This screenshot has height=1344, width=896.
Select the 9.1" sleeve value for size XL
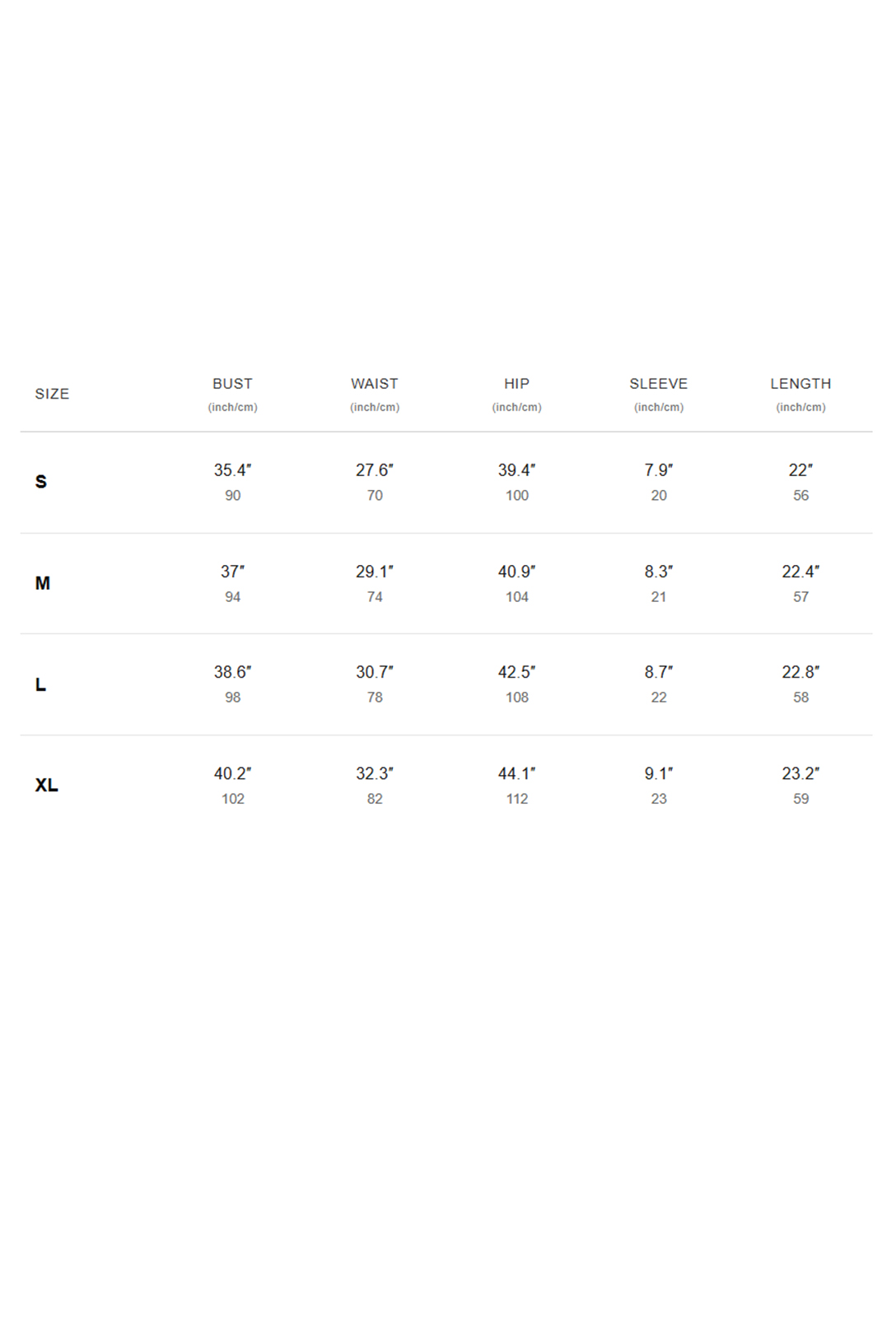pos(659,773)
